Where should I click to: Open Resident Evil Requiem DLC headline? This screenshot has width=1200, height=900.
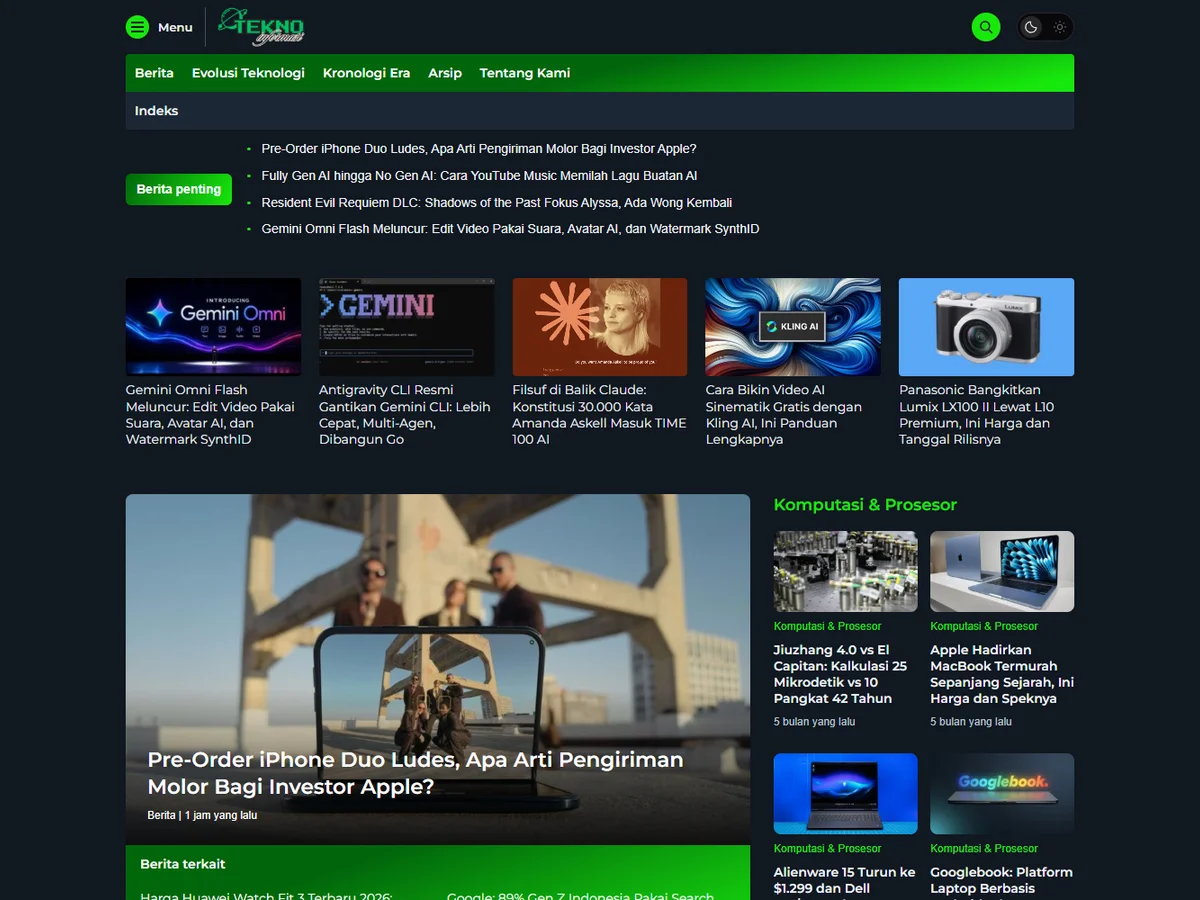click(497, 203)
